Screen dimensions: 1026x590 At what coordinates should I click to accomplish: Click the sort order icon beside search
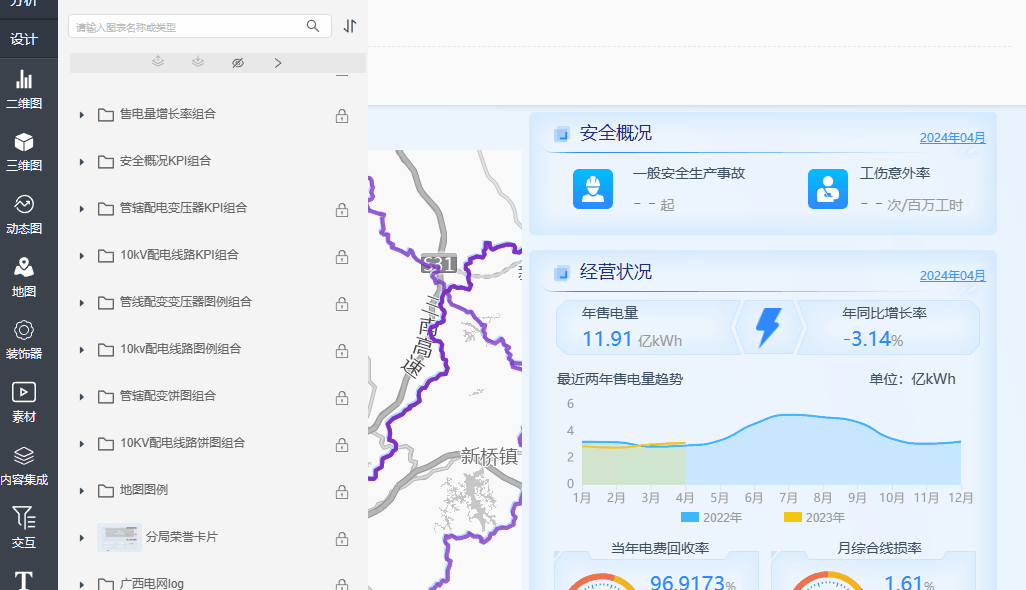[349, 27]
